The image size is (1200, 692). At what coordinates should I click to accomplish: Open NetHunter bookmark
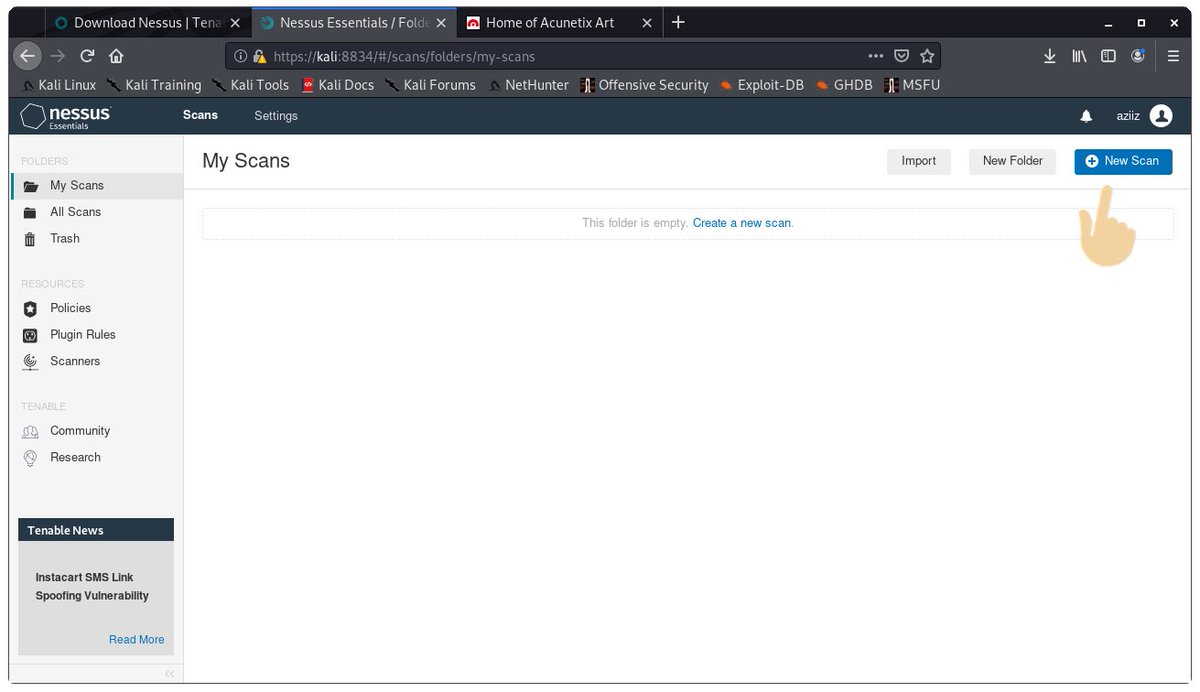click(x=528, y=85)
